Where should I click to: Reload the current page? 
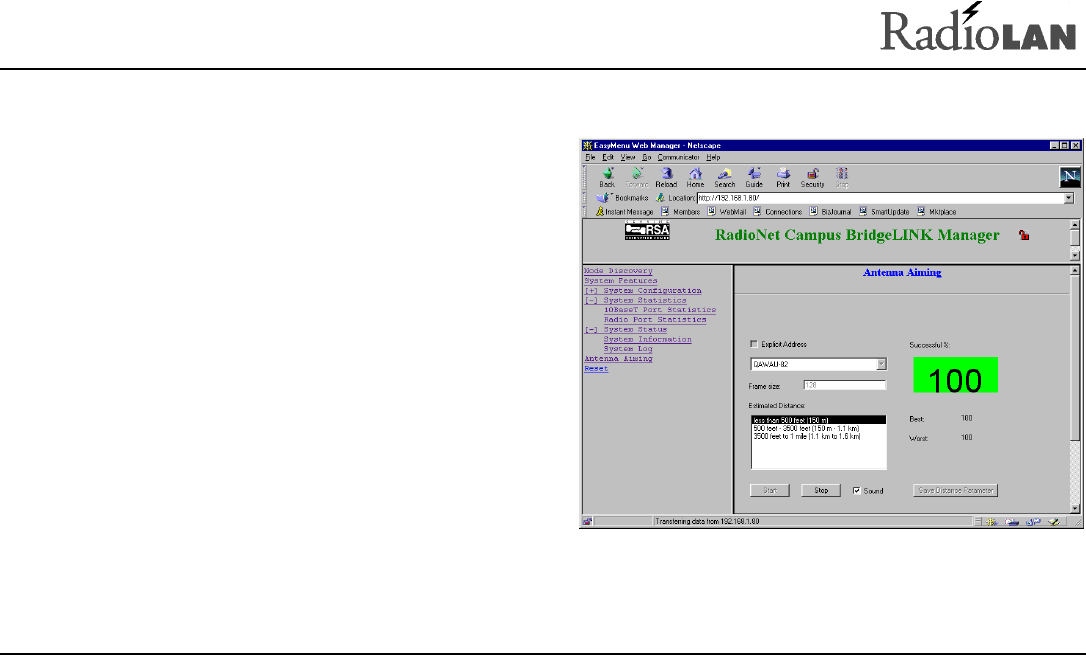(x=666, y=177)
